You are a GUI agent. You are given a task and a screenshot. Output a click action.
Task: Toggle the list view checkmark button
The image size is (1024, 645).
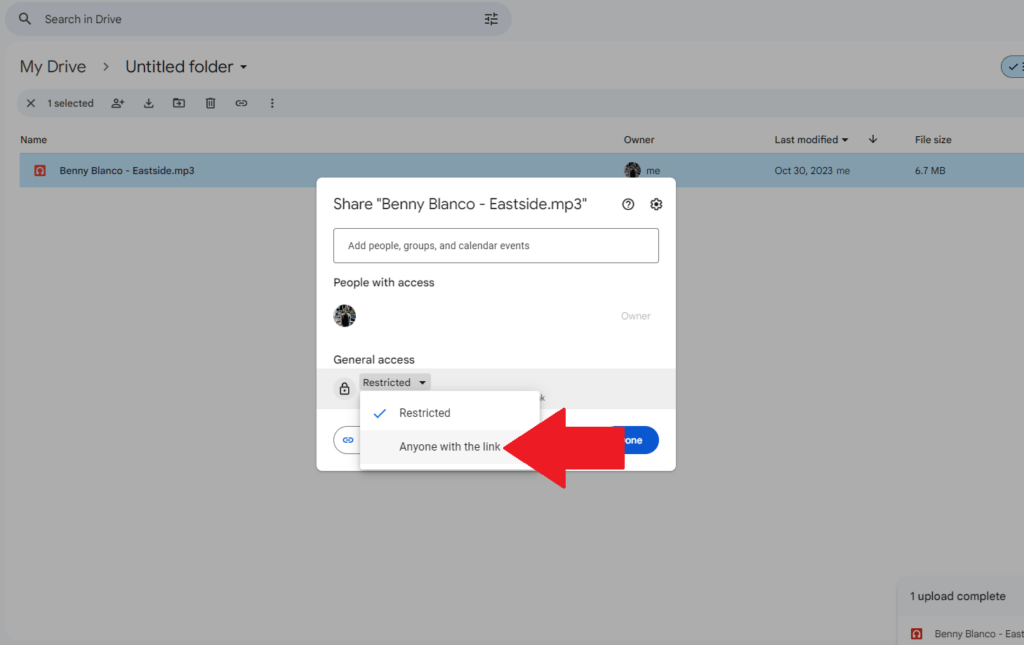tap(1013, 67)
